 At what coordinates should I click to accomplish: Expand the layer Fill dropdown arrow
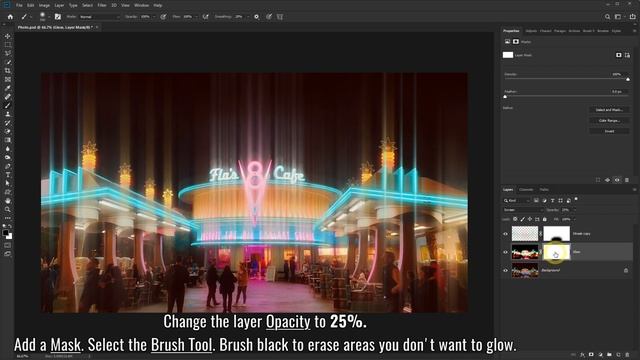pyautogui.click(x=574, y=219)
